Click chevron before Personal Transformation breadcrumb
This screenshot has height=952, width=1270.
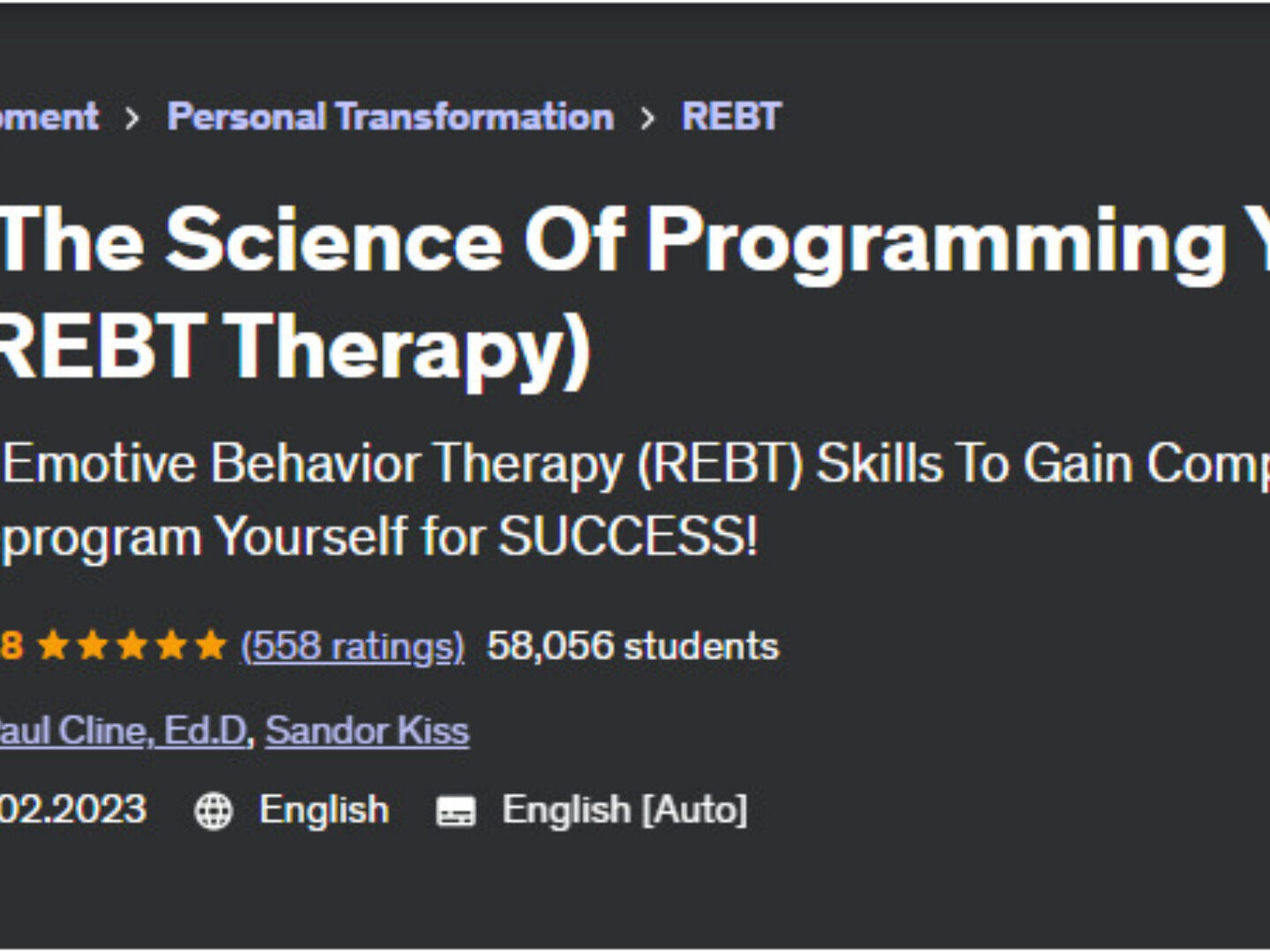pos(132,118)
